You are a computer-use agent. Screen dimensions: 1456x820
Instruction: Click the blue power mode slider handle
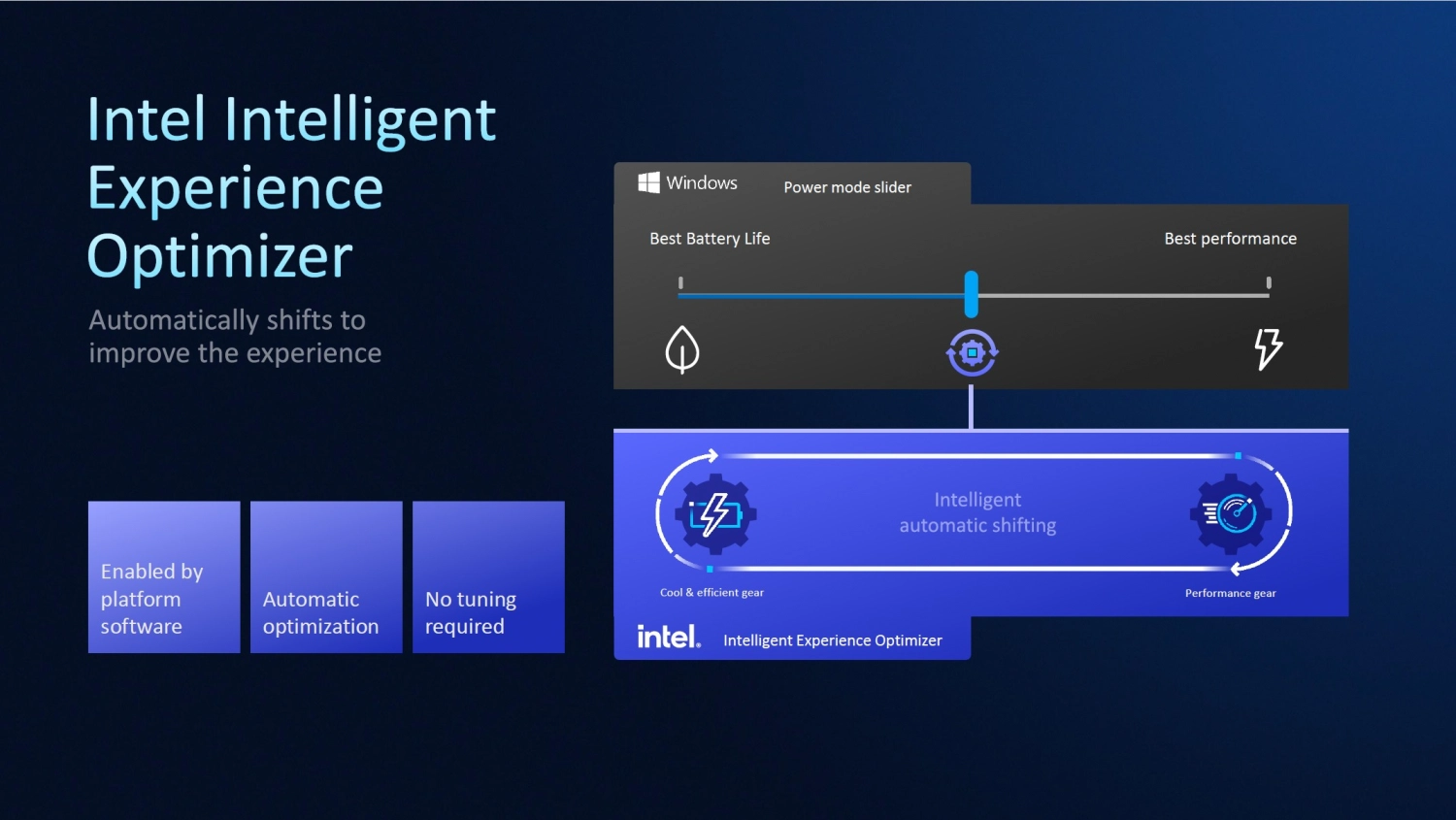coord(971,294)
